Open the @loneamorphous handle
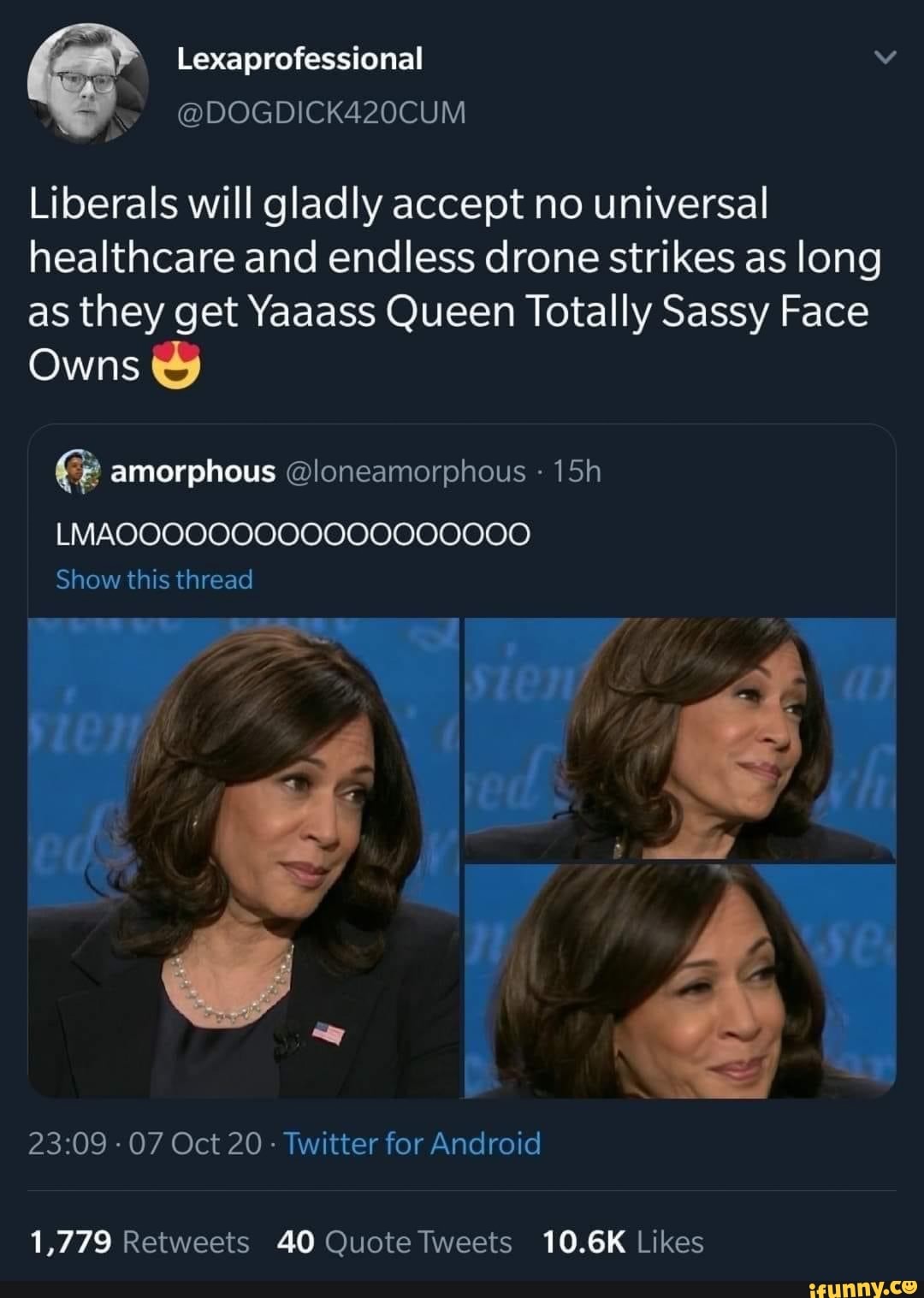924x1298 pixels. pyautogui.click(x=405, y=471)
